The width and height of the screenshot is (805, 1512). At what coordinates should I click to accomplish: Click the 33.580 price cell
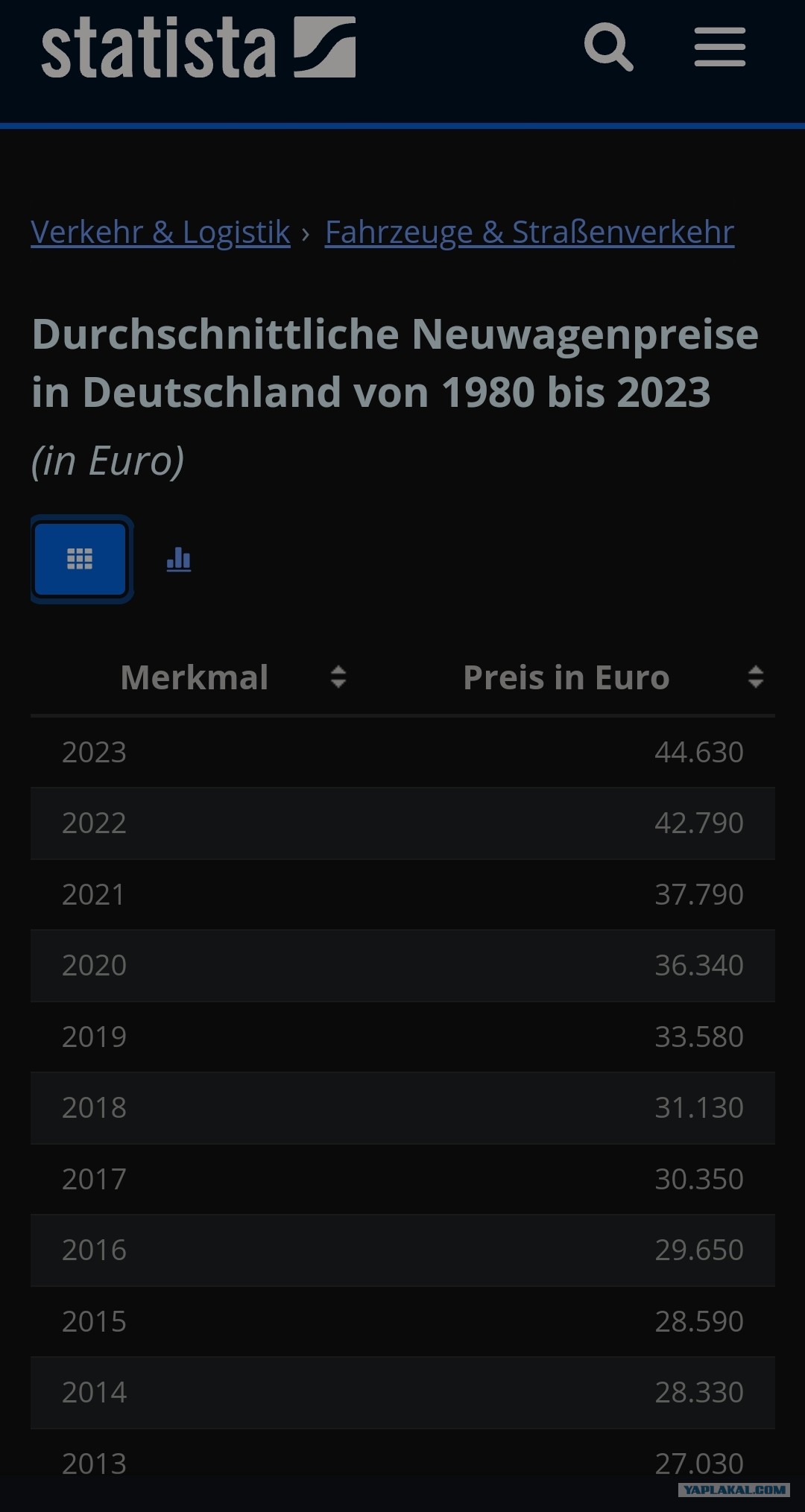coord(699,1037)
